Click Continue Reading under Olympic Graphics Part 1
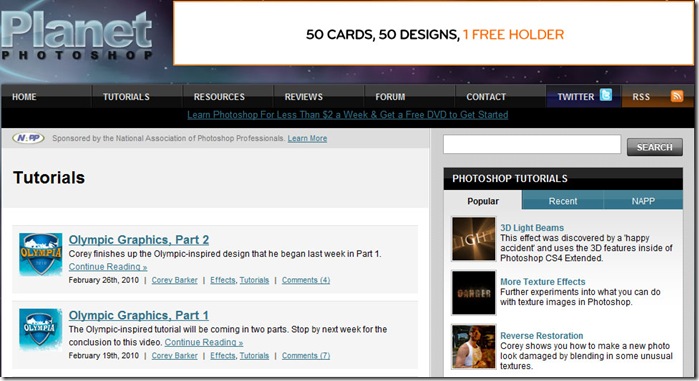The height and width of the screenshot is (381, 699). [204, 342]
